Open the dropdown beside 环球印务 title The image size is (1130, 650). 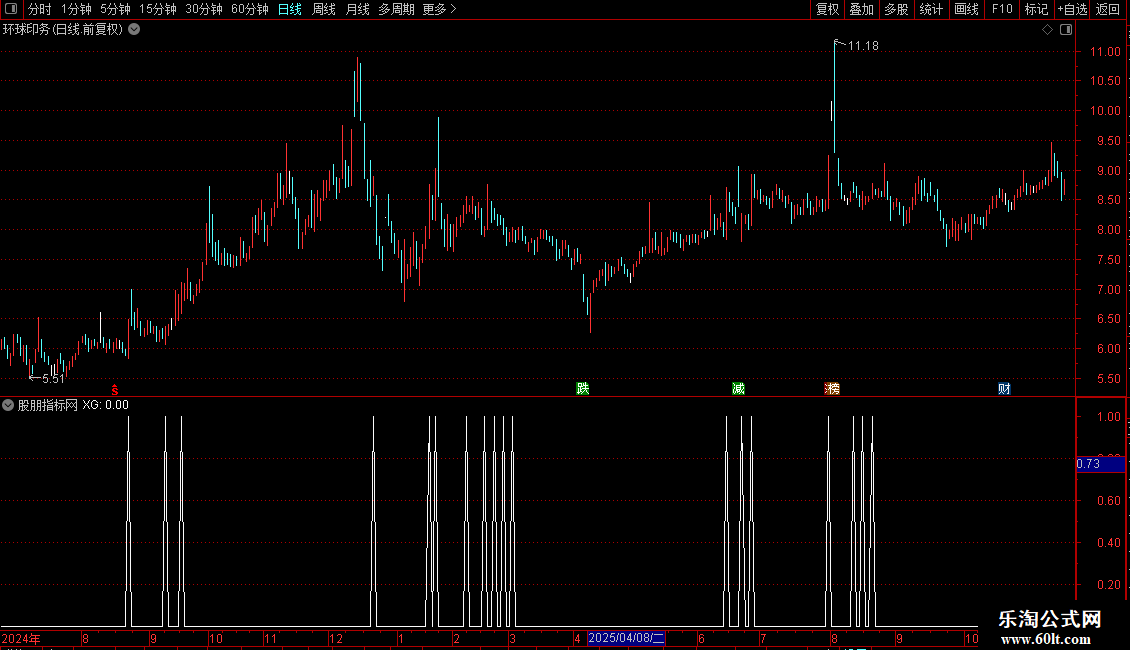pyautogui.click(x=134, y=29)
